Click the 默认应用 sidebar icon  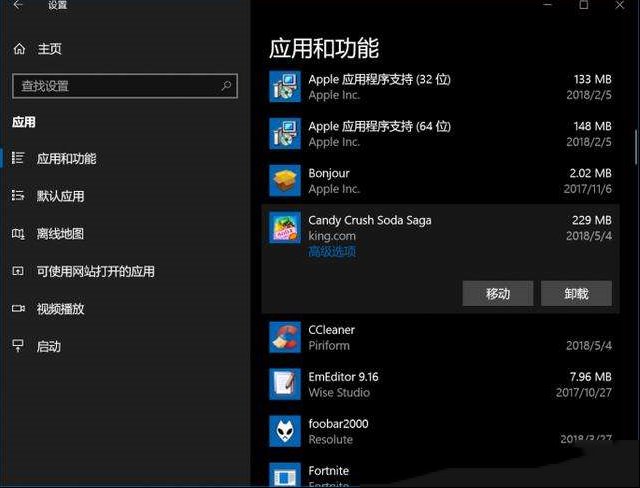point(18,195)
